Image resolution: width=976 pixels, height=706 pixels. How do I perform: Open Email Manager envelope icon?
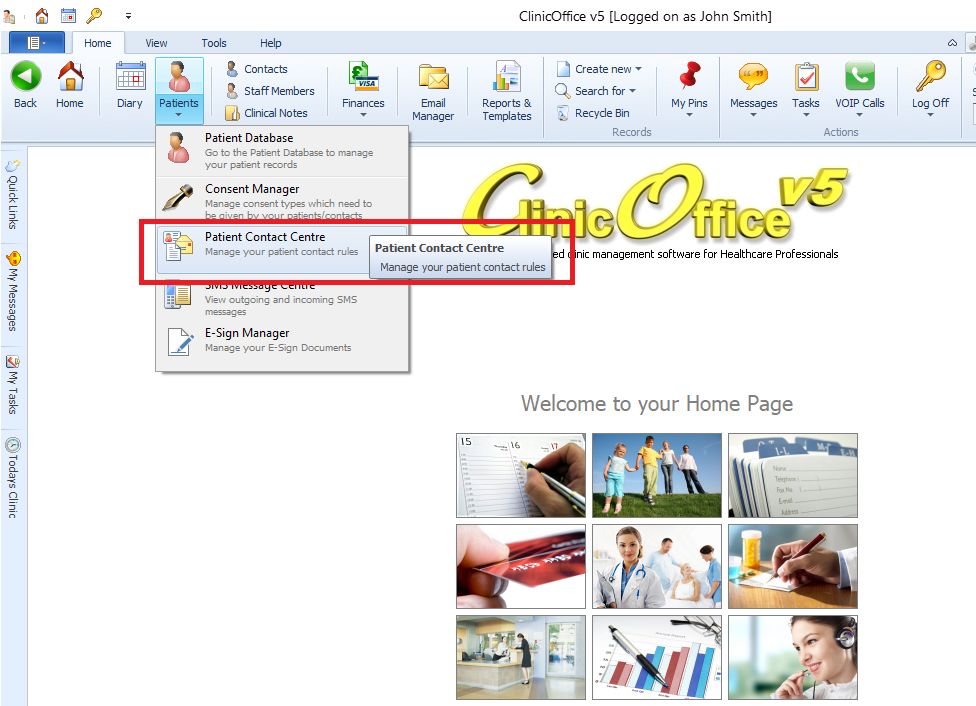click(x=433, y=77)
